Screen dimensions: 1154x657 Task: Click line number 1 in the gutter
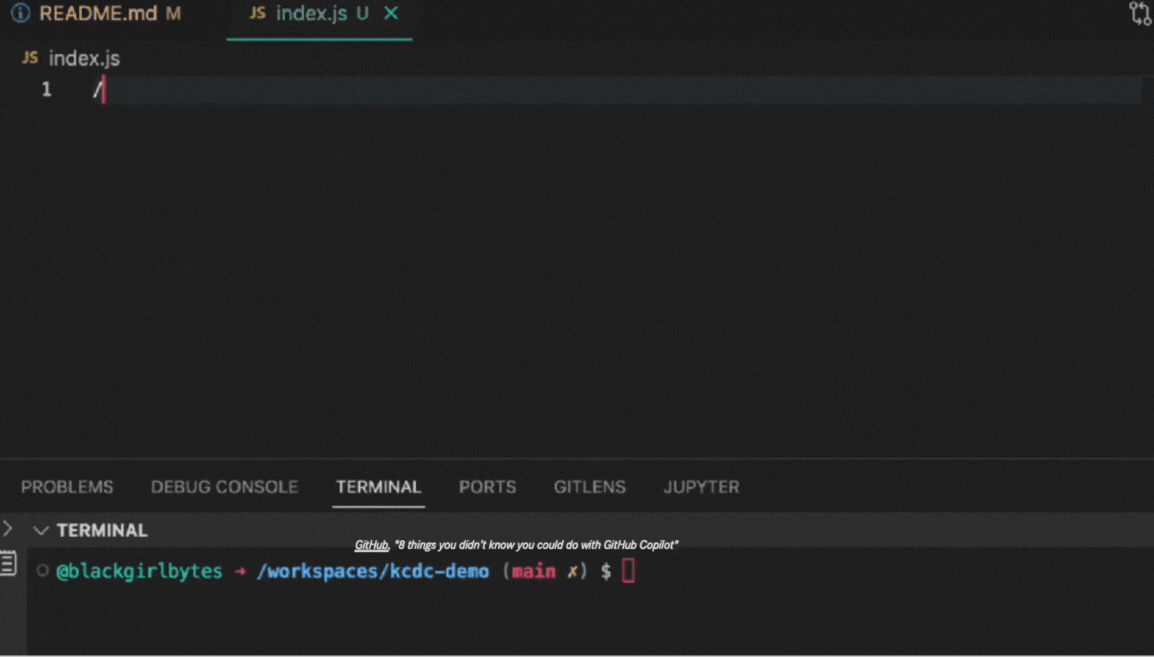[x=46, y=89]
